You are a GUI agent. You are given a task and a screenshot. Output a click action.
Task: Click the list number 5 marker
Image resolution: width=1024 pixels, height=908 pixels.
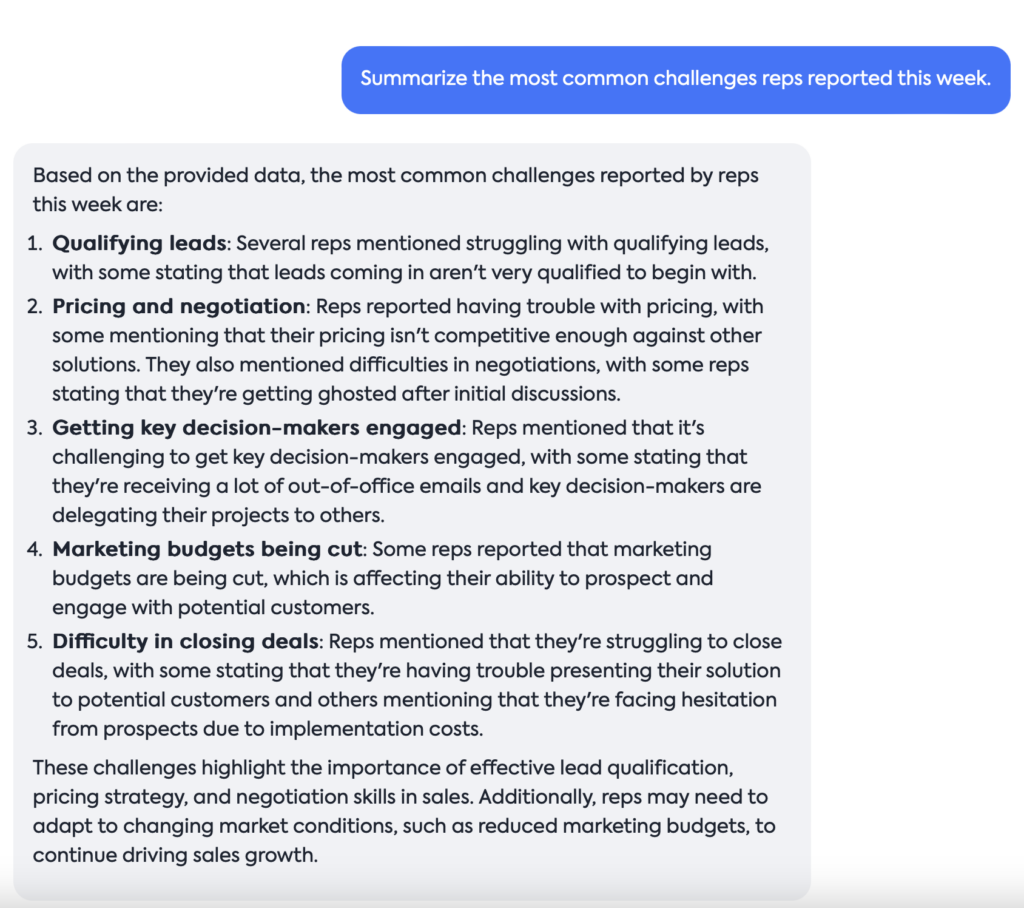pos(35,642)
